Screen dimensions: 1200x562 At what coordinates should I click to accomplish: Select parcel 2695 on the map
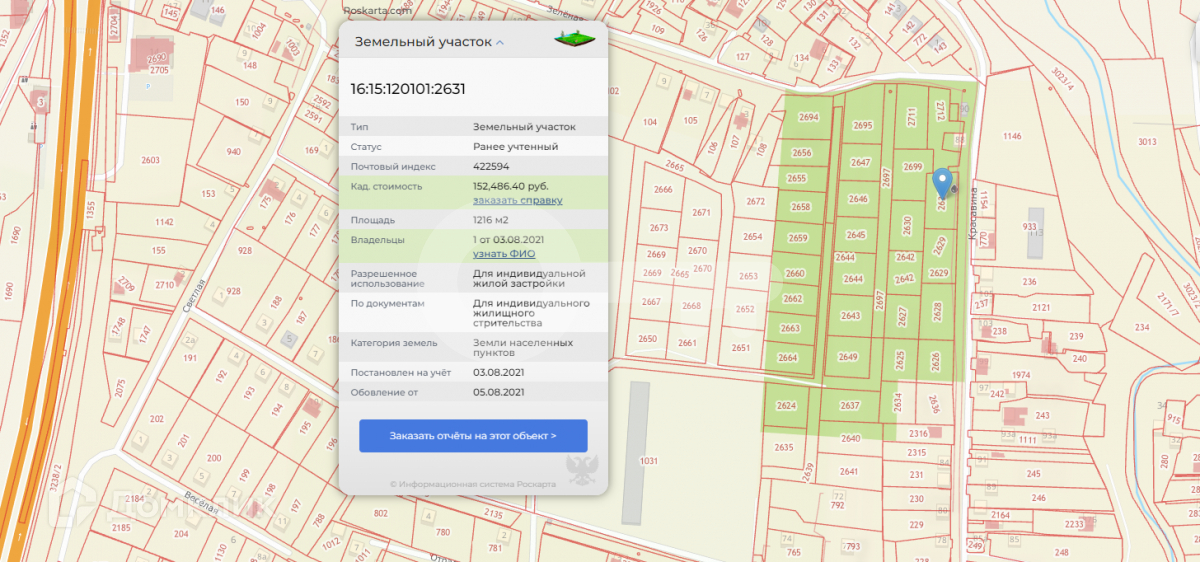(862, 126)
